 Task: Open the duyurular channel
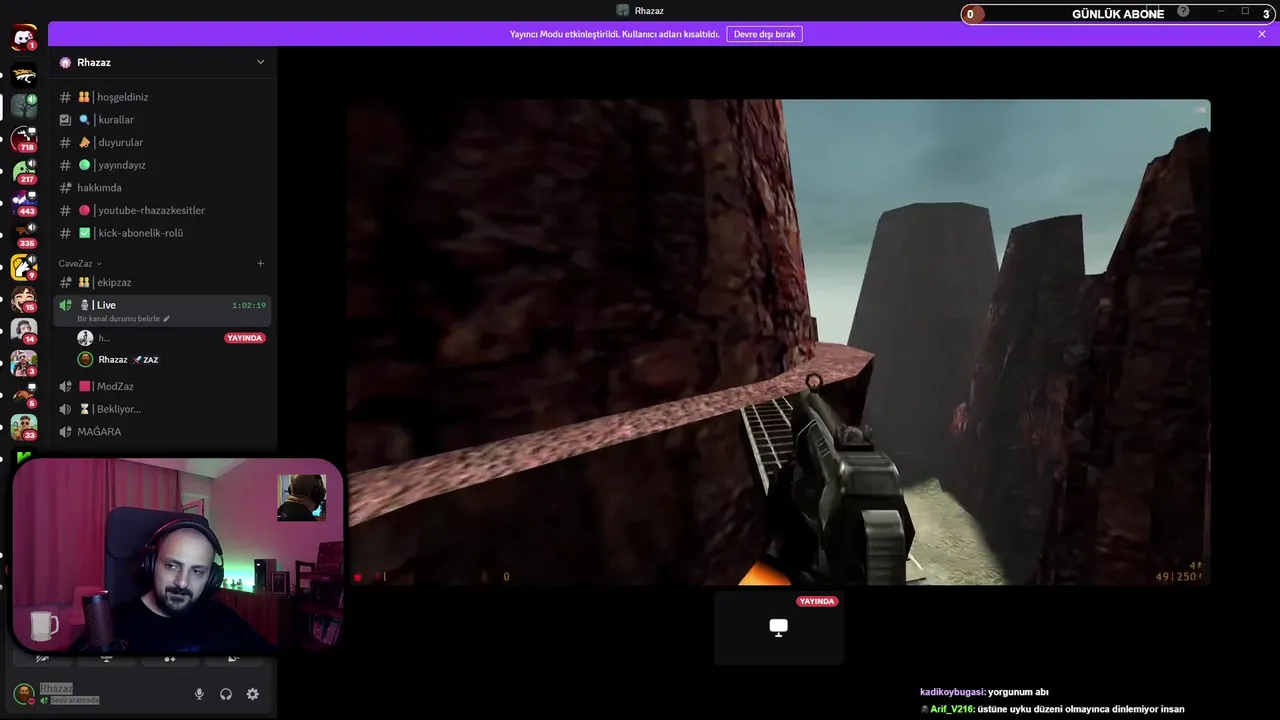[162, 142]
